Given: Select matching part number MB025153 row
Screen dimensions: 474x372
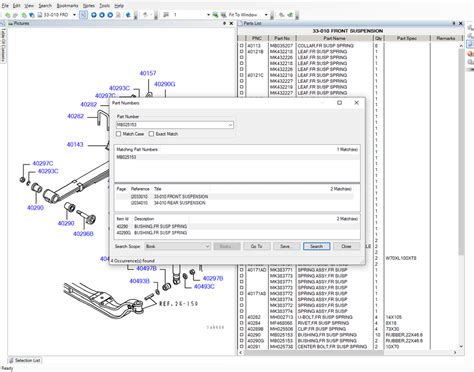Looking at the screenshot, I should pyautogui.click(x=237, y=157).
